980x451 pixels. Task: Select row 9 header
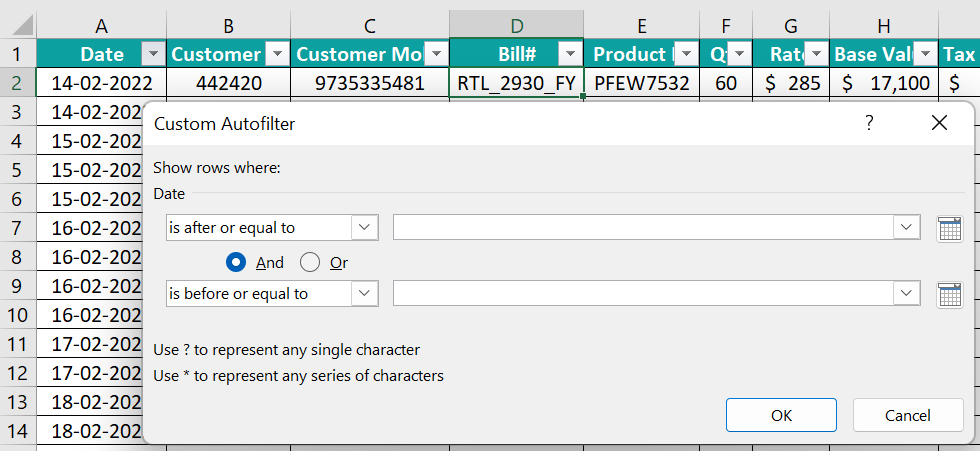[x=18, y=286]
